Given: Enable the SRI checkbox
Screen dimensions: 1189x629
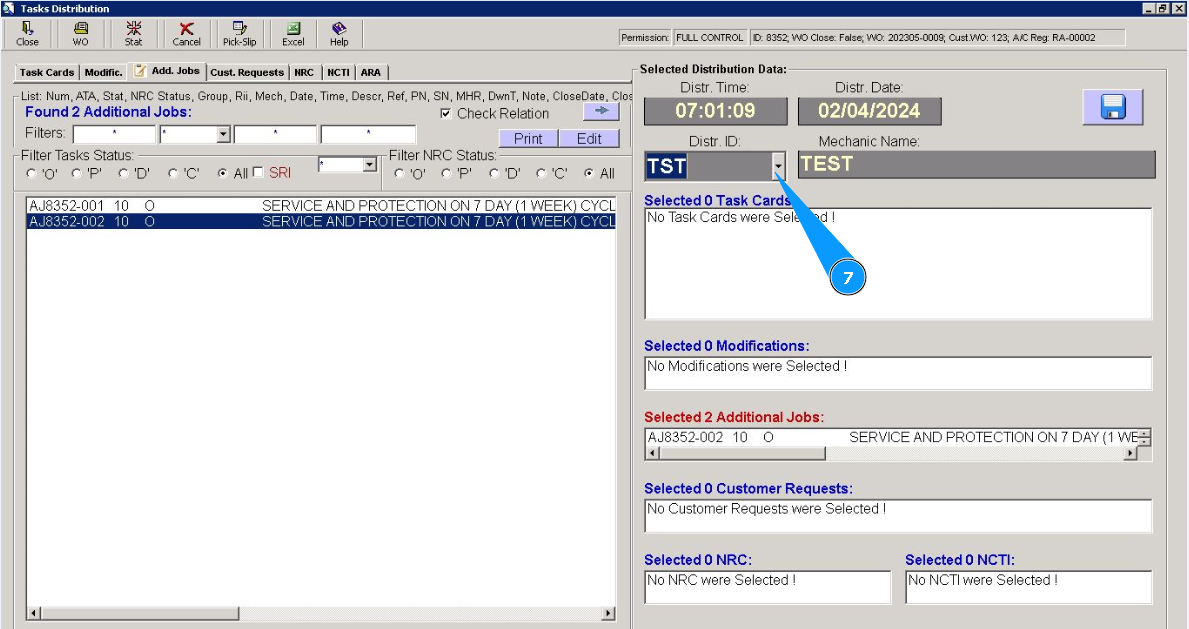Looking at the screenshot, I should tap(258, 172).
